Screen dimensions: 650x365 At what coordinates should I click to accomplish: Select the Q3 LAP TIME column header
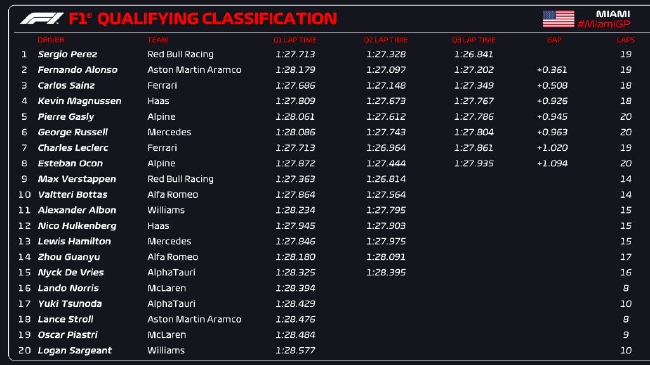(x=473, y=40)
